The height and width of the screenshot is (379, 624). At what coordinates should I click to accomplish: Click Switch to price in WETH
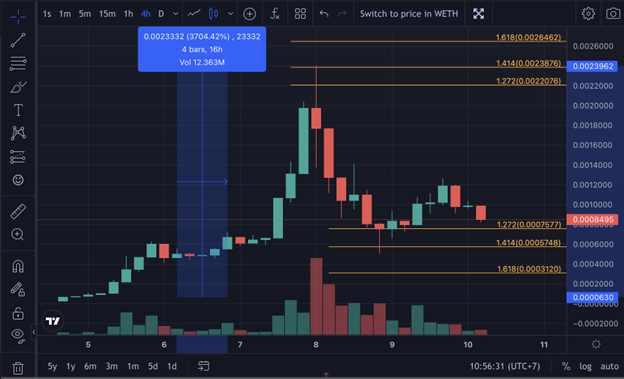pyautogui.click(x=409, y=14)
